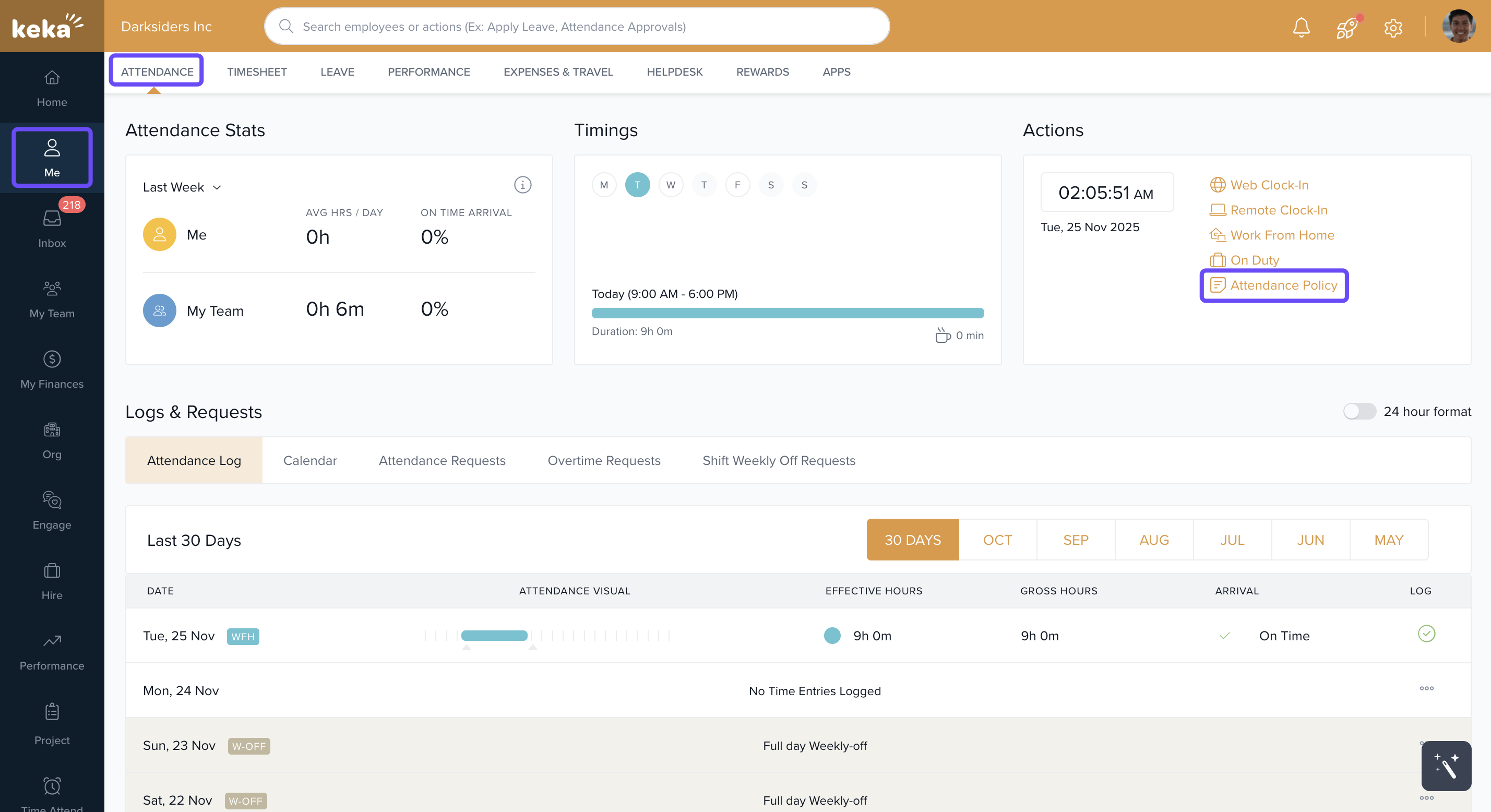
Task: Select Friday in Timings day selector
Action: [737, 185]
